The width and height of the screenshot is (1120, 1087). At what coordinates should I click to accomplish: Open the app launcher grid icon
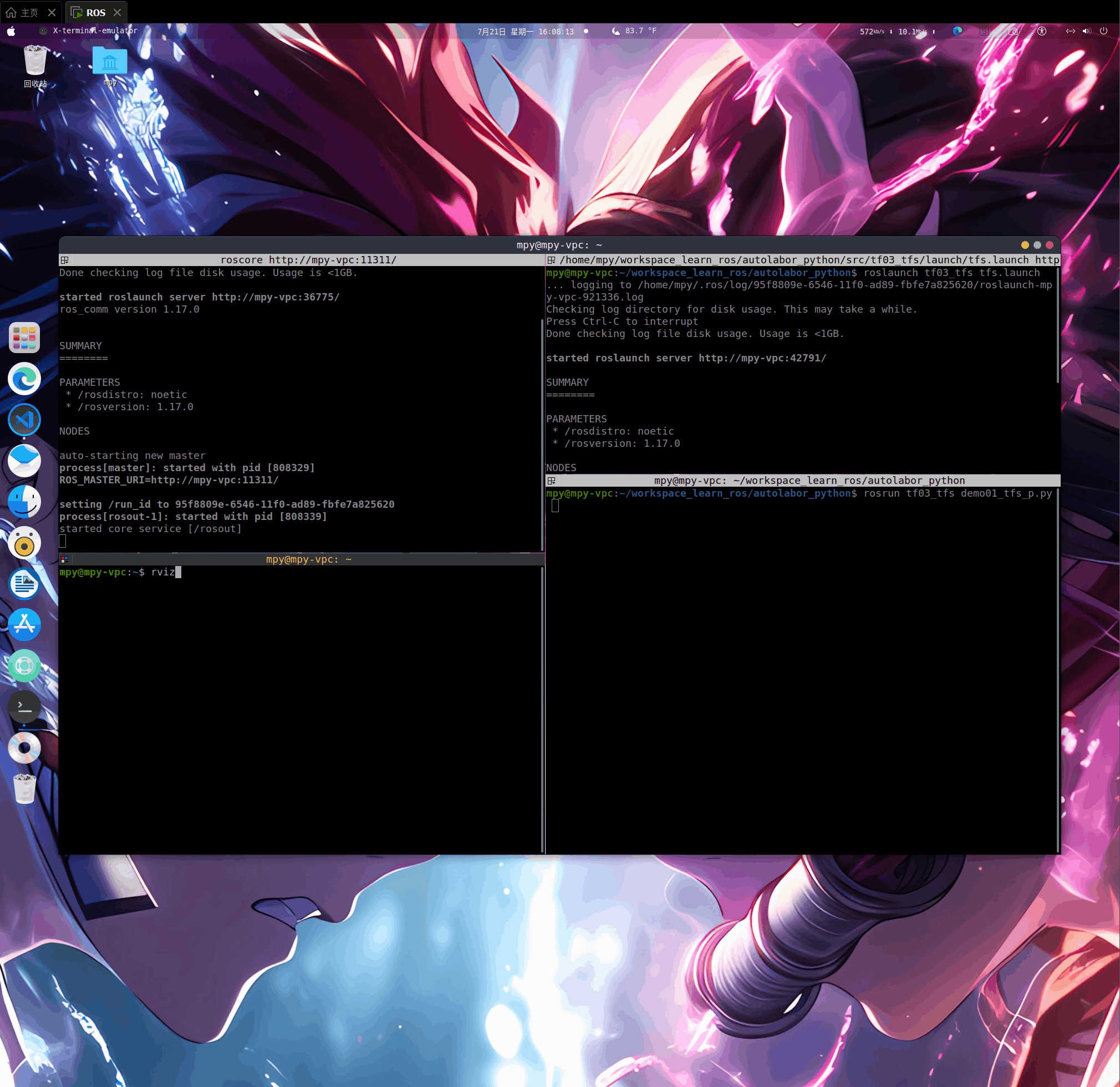click(24, 338)
